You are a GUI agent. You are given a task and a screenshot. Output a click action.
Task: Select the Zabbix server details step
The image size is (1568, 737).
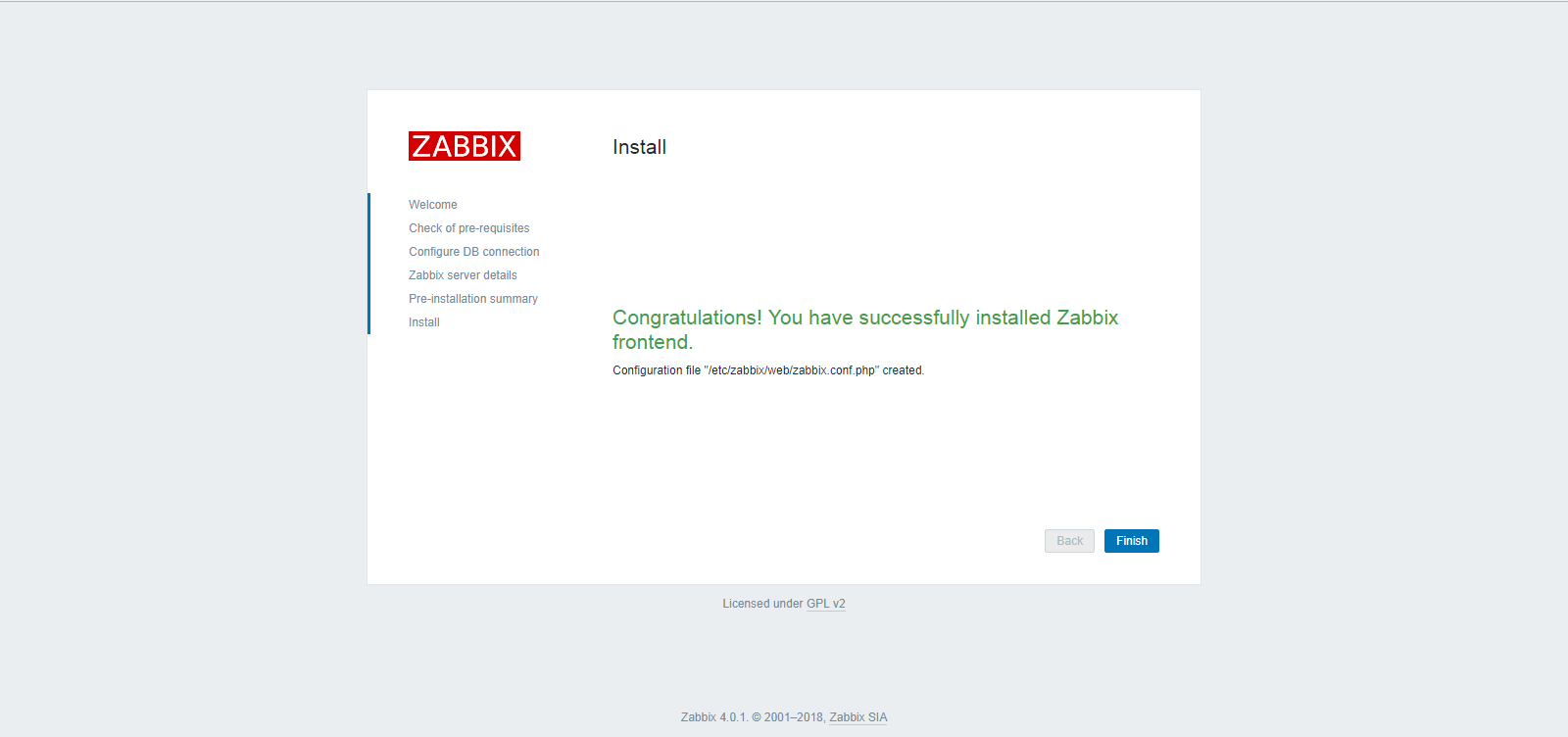coord(463,275)
